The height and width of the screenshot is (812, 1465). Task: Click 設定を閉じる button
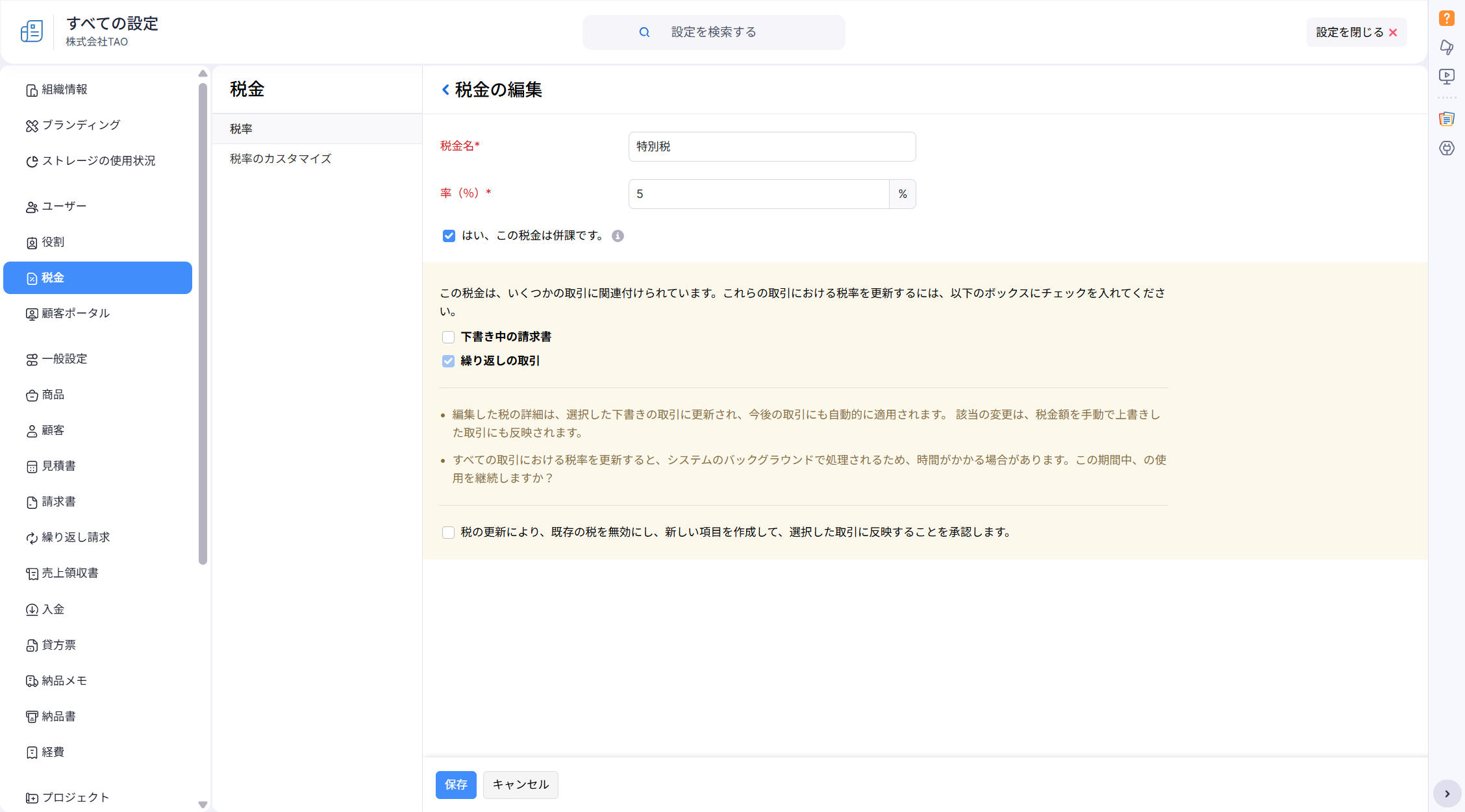(1356, 32)
